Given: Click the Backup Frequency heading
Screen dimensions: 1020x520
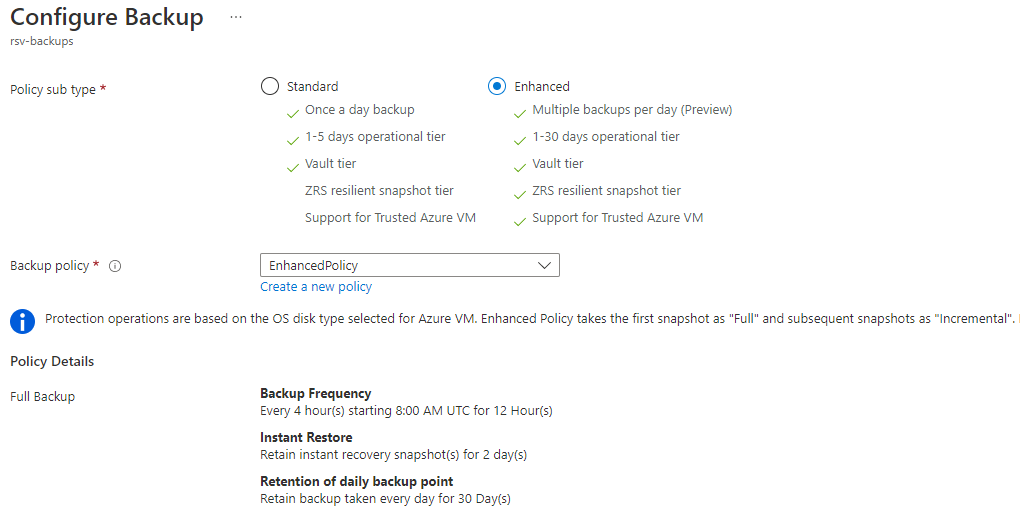Looking at the screenshot, I should pos(315,394).
